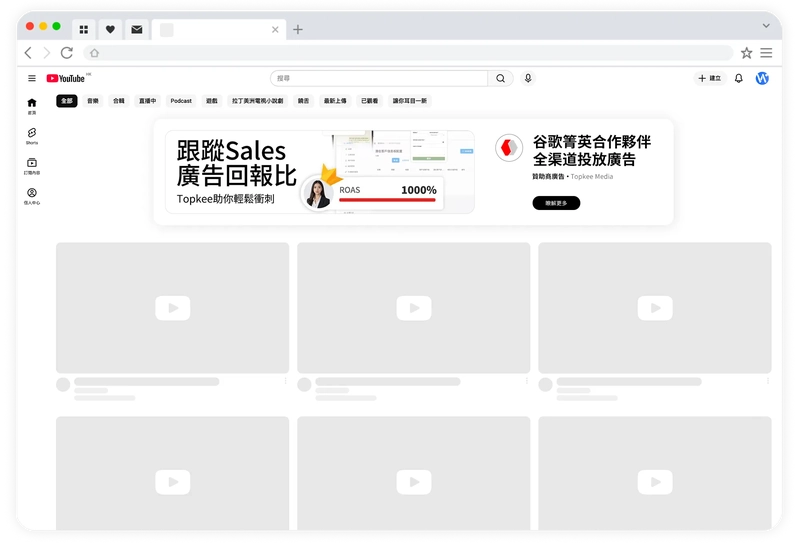Open the notifications bell
Screen dimensions: 800x544
click(x=739, y=78)
